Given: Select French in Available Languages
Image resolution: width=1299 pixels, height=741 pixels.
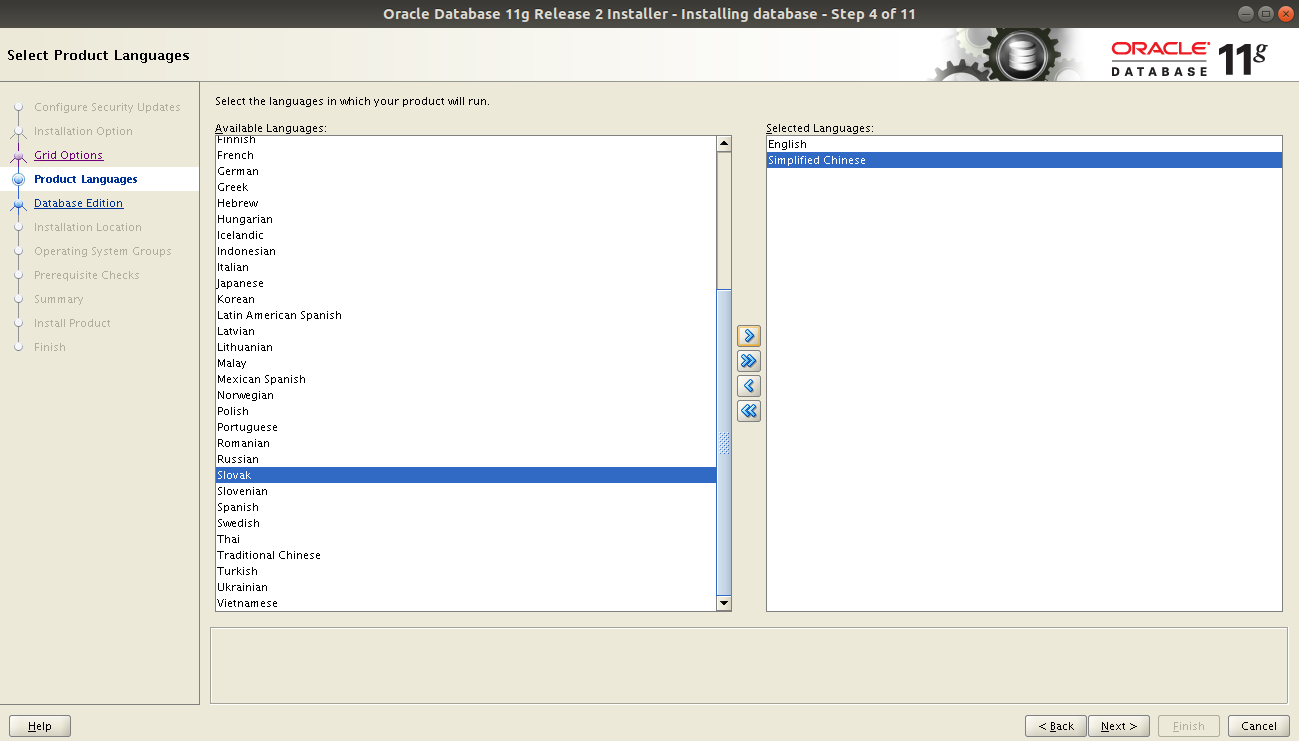Looking at the screenshot, I should 235,155.
